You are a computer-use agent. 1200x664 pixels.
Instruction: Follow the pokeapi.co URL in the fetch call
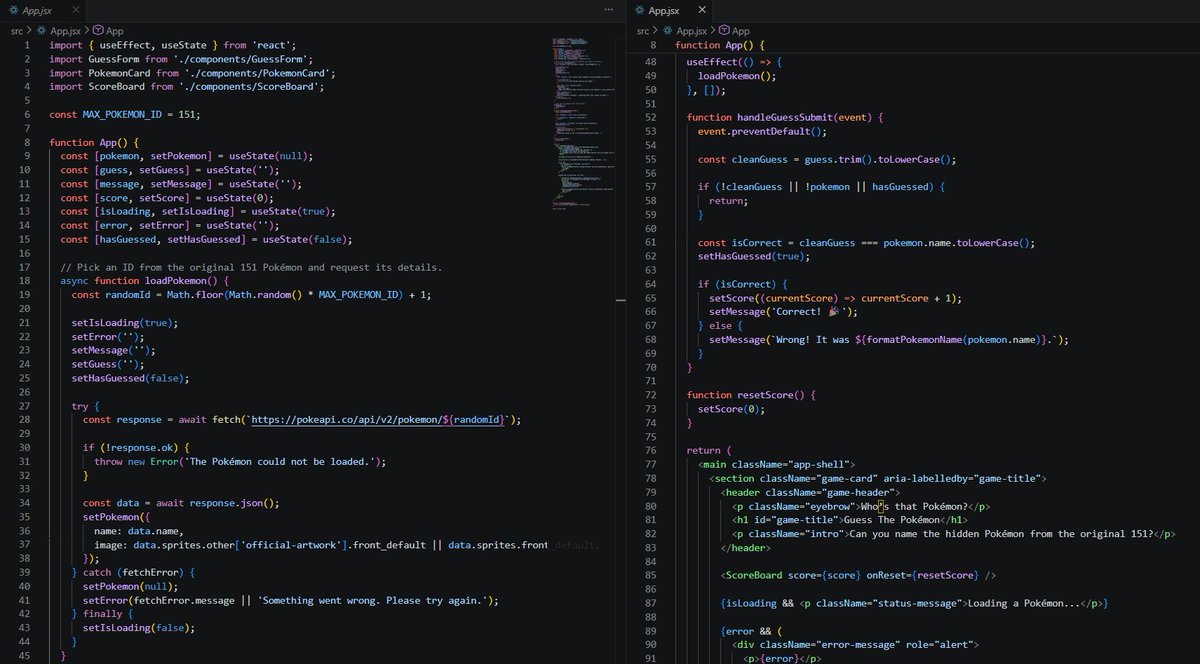tap(378, 420)
